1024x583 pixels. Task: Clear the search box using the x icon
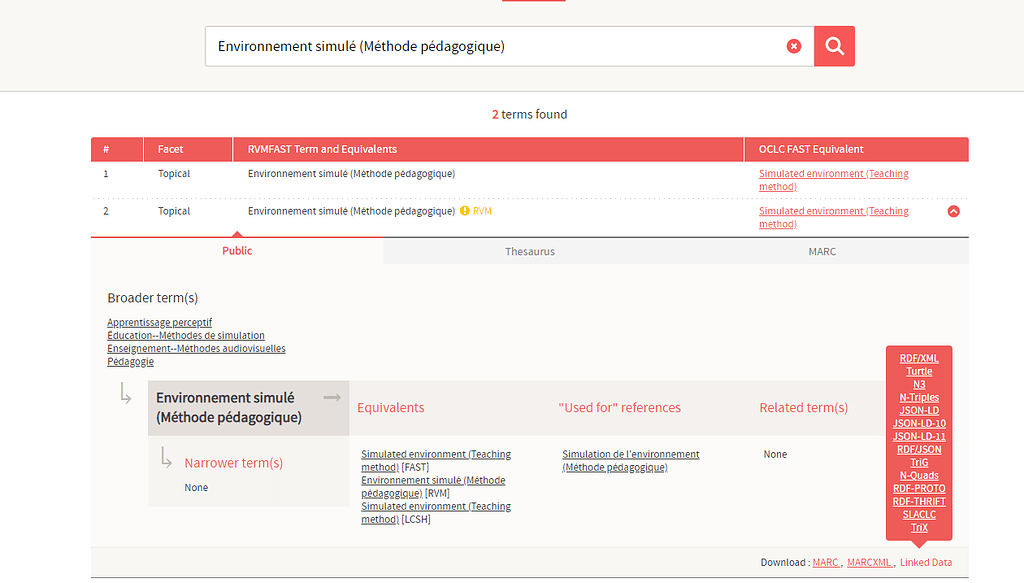point(794,45)
